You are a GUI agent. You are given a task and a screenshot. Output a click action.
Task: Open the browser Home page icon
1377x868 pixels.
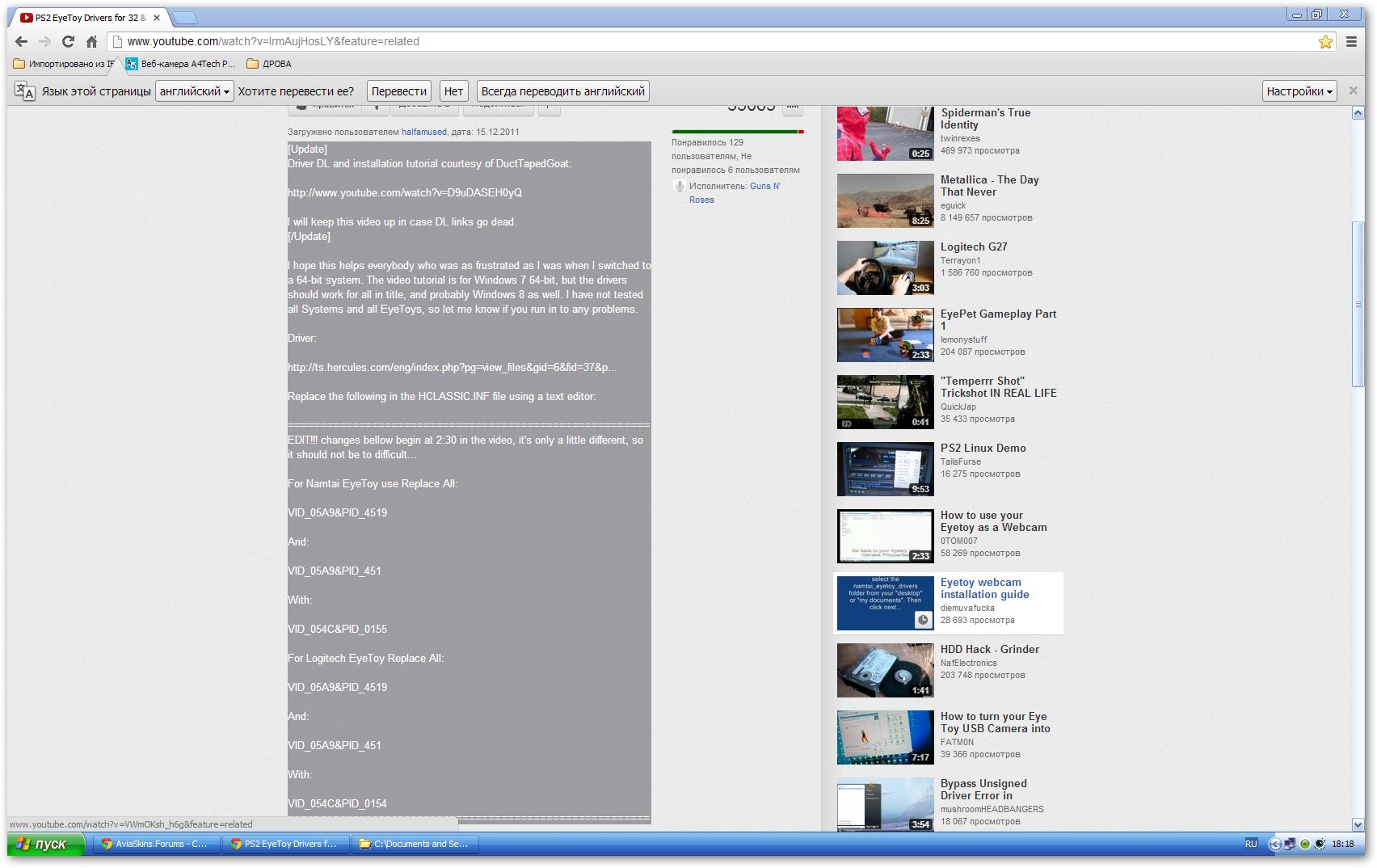click(x=91, y=41)
